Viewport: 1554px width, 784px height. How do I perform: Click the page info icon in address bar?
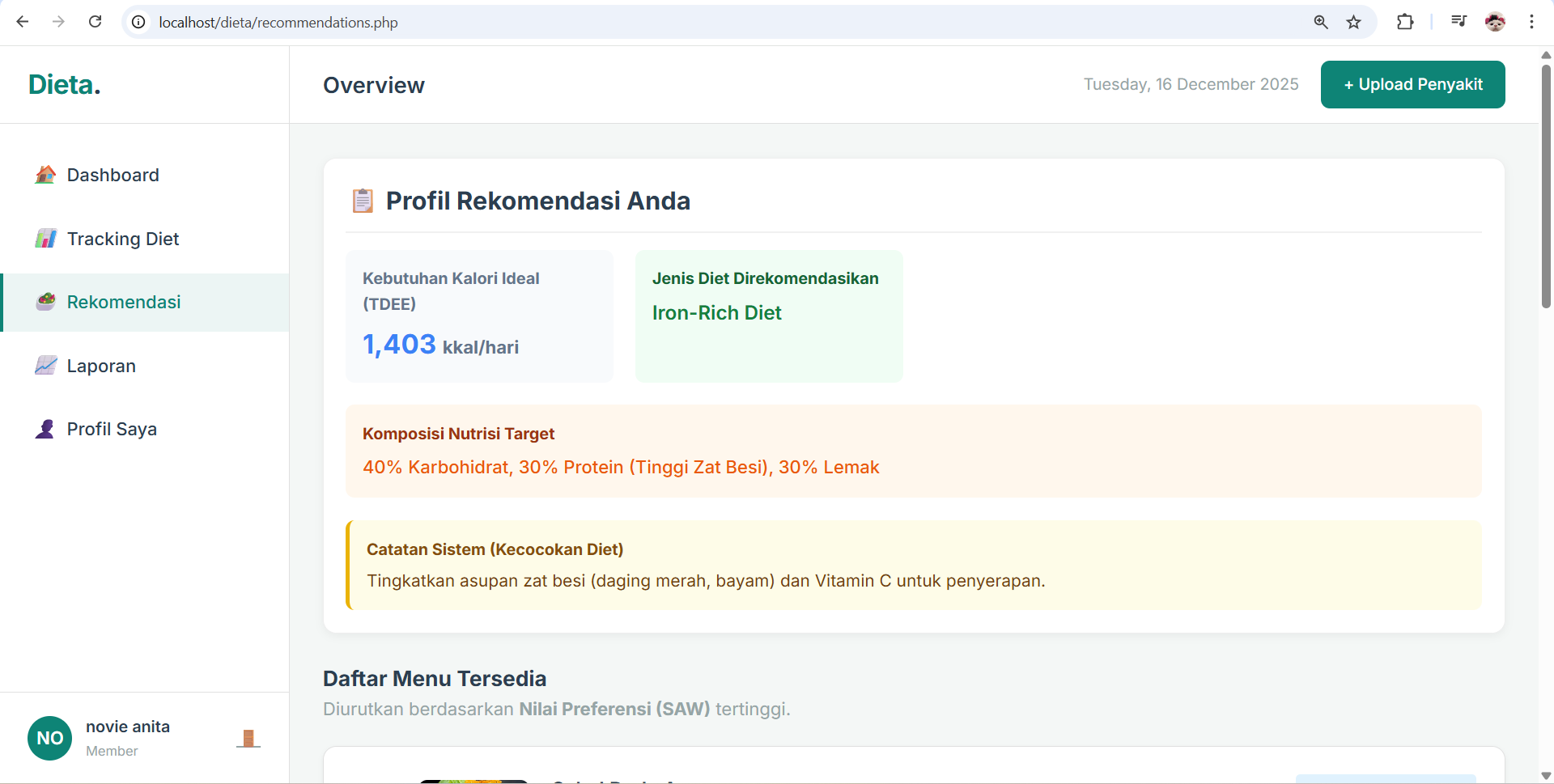(x=138, y=22)
